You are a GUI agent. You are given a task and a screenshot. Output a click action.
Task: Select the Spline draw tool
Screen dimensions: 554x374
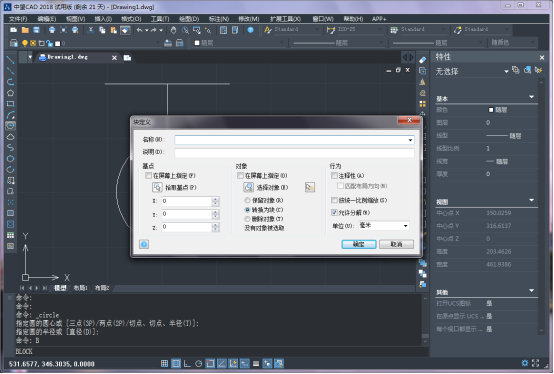point(10,148)
